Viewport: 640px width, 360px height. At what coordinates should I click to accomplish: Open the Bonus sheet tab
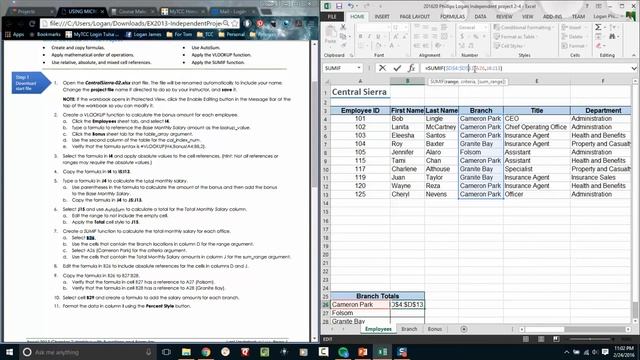click(435, 329)
